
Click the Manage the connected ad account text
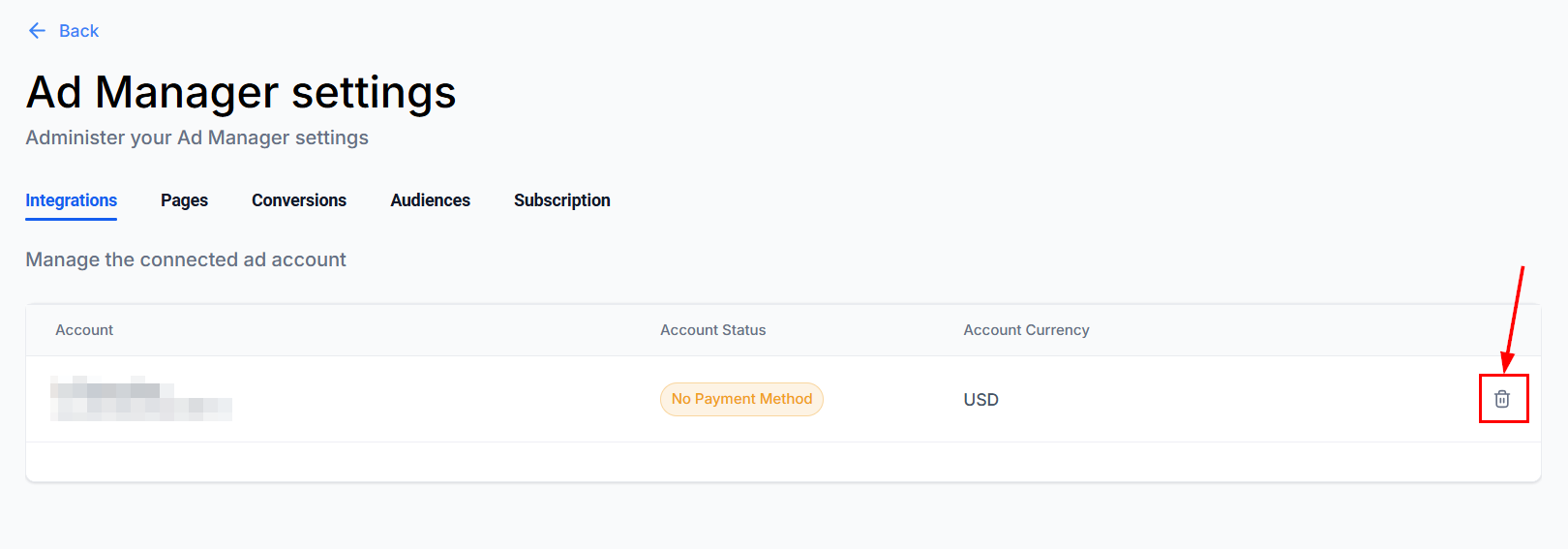tap(186, 259)
